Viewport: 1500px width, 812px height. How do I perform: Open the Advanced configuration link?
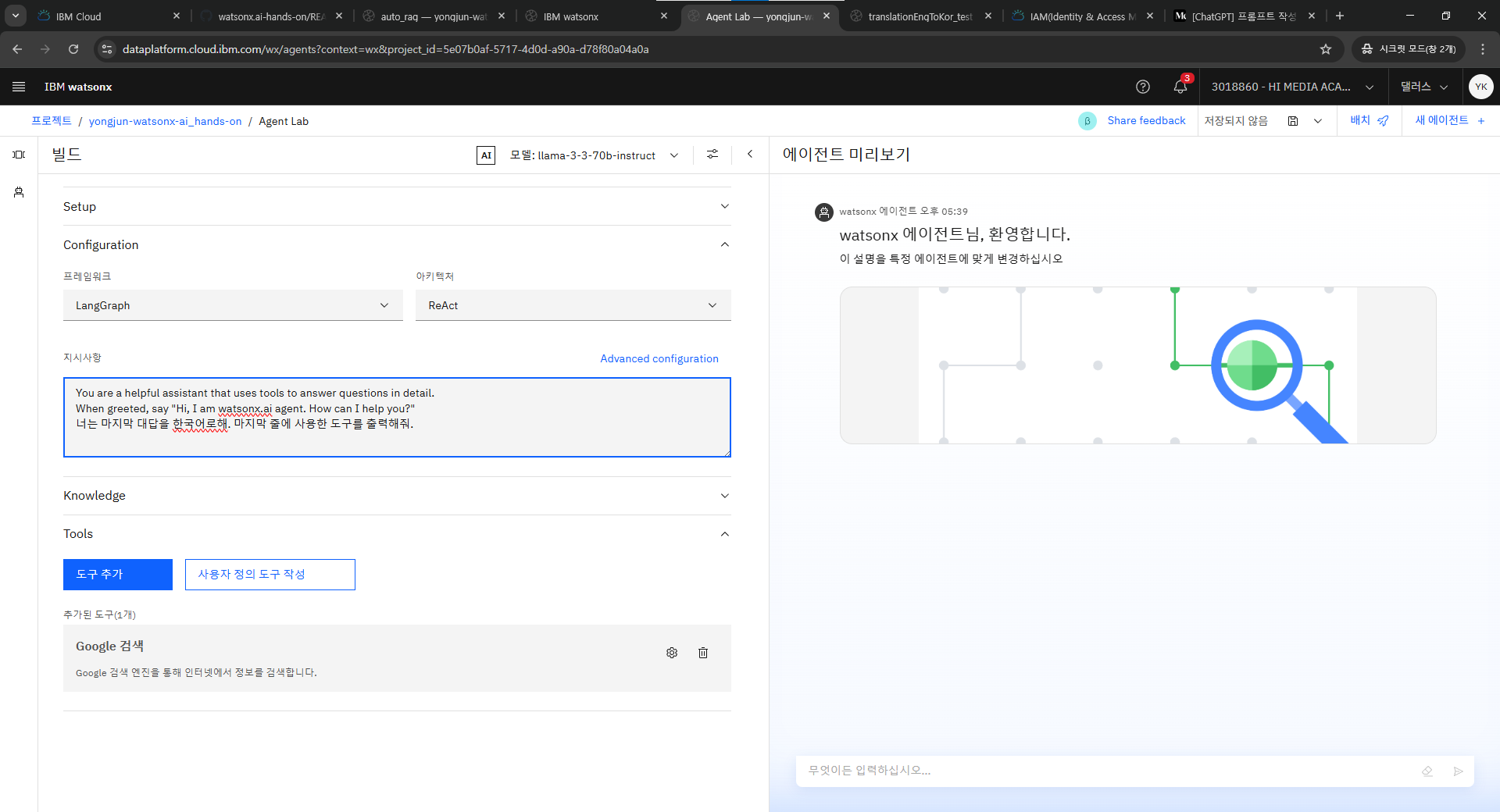click(659, 358)
